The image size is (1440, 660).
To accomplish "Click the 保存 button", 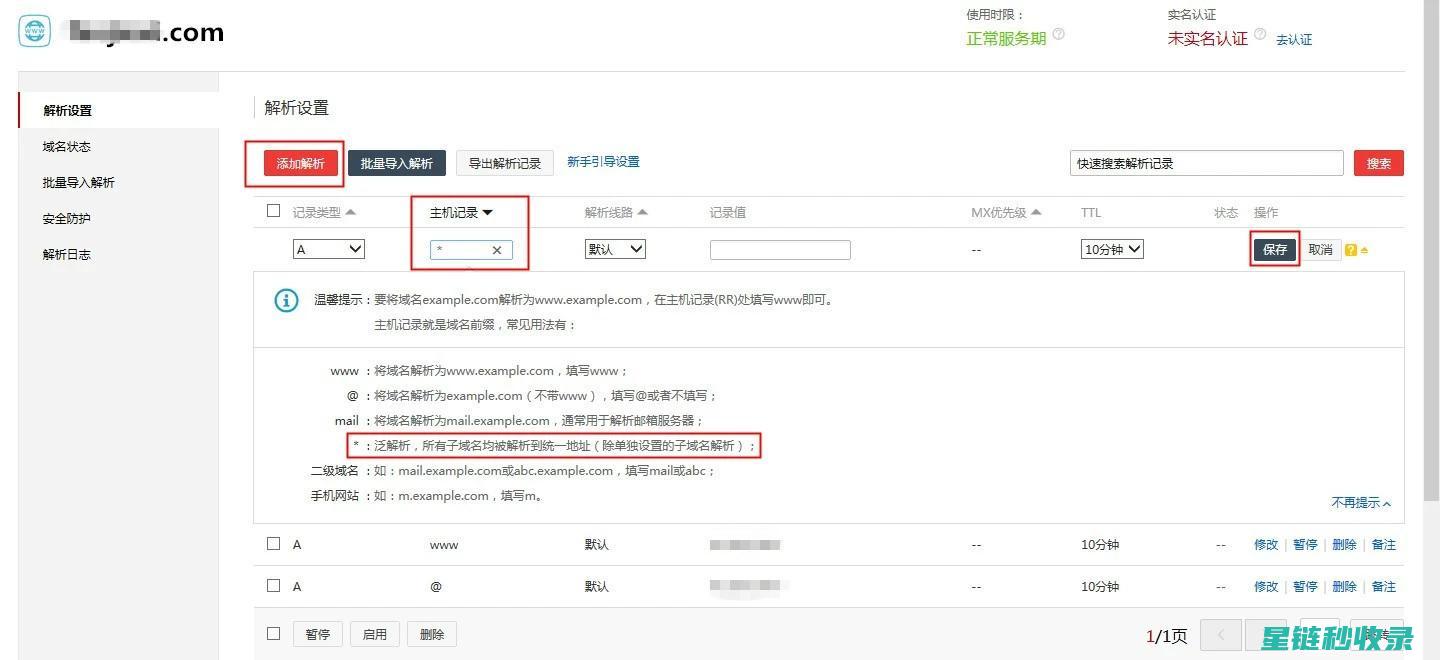I will pos(1275,250).
